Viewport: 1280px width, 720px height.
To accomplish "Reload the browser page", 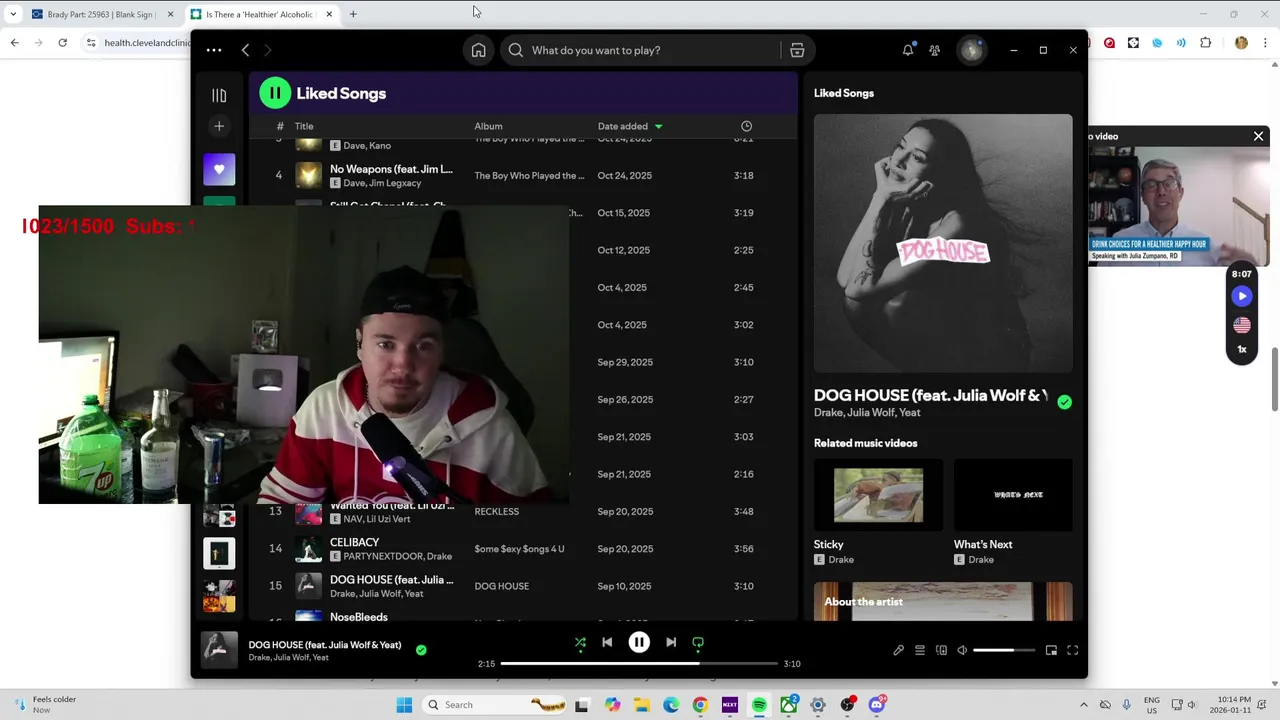I will [x=63, y=43].
